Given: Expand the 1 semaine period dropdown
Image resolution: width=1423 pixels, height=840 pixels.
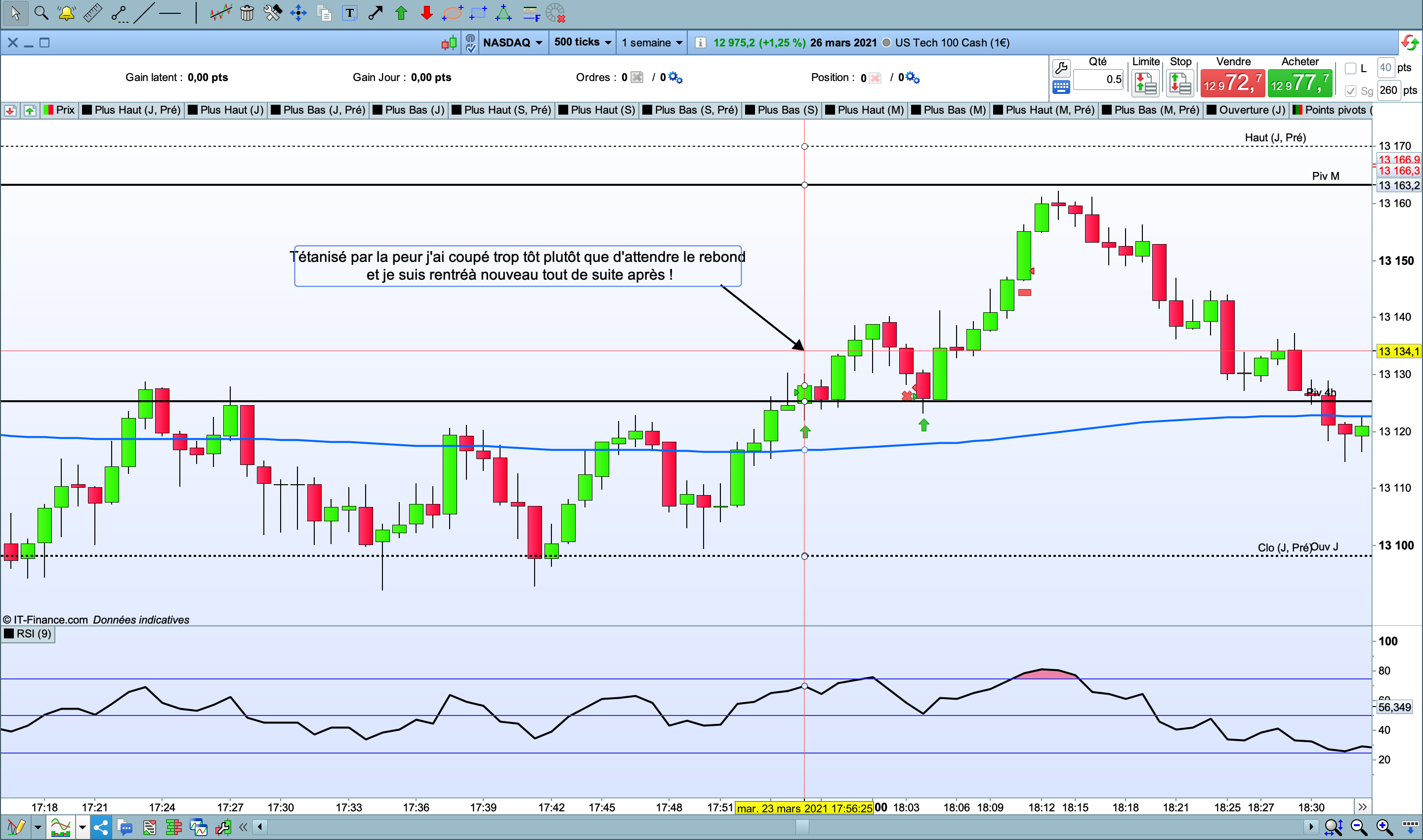Looking at the screenshot, I should 652,42.
